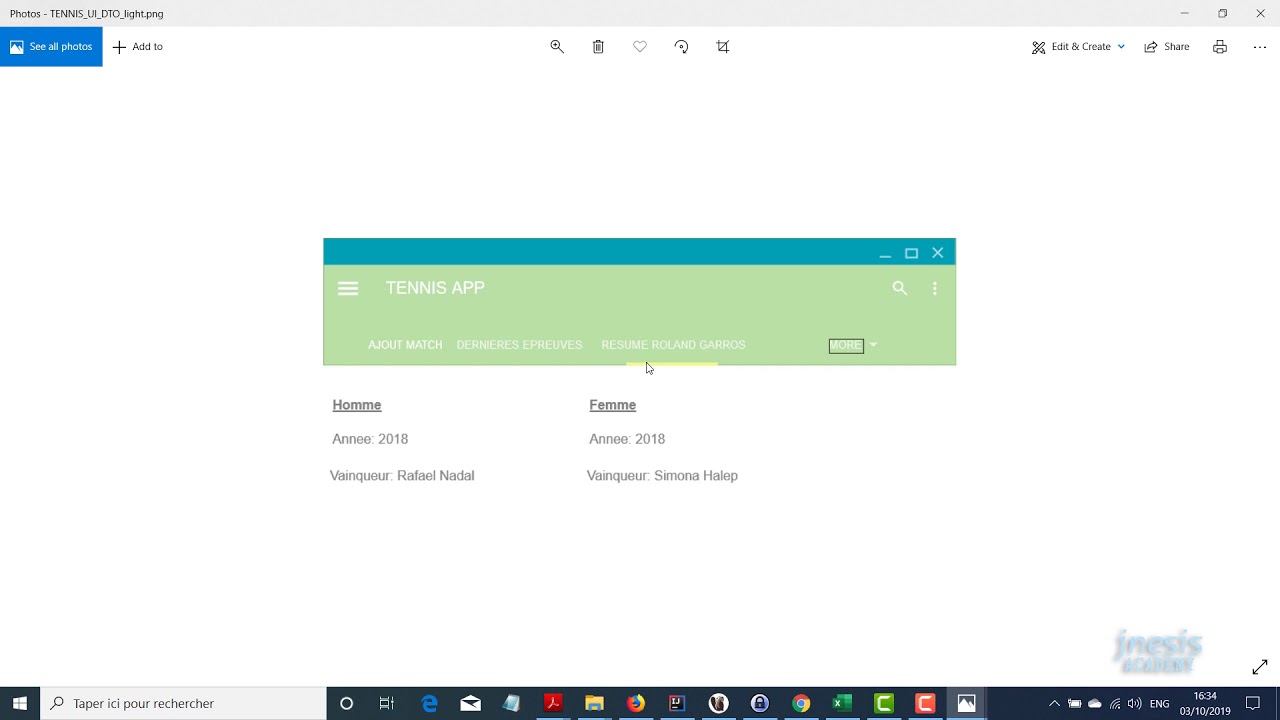Rotate the photo using rotate icon
This screenshot has height=720, width=1280.
pos(681,47)
